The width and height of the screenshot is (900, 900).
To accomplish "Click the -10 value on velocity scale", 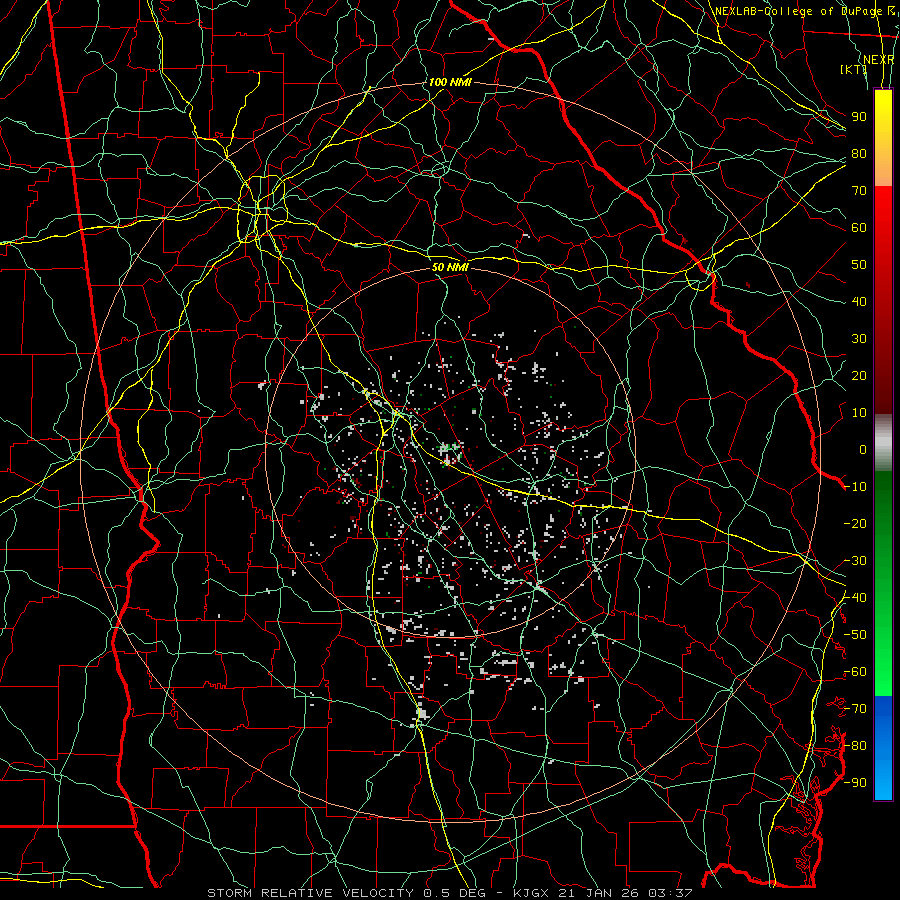I will 855,487.
